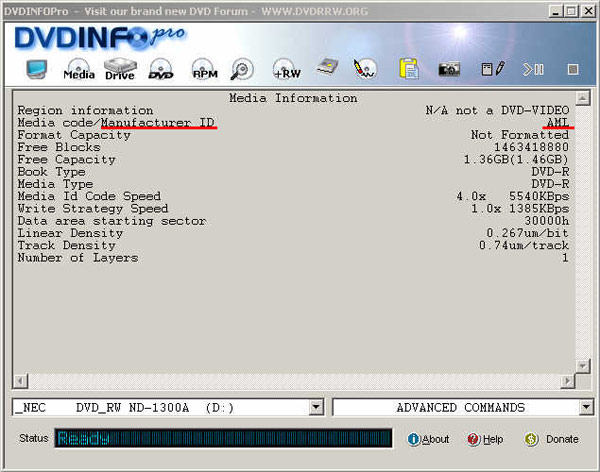Select the 'AML' manufacturer value
The image size is (600, 472).
coord(558,123)
